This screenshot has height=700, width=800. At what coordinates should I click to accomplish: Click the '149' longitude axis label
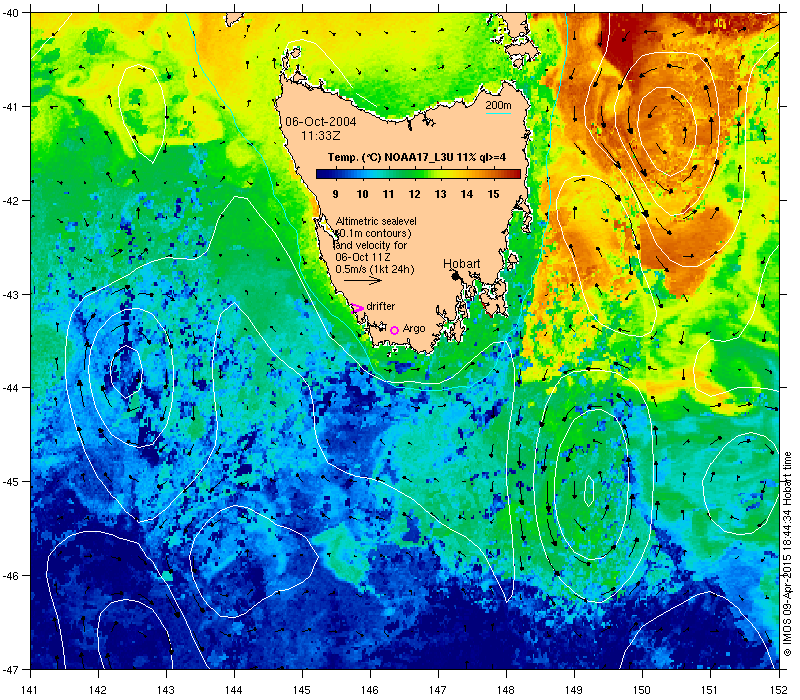point(574,690)
